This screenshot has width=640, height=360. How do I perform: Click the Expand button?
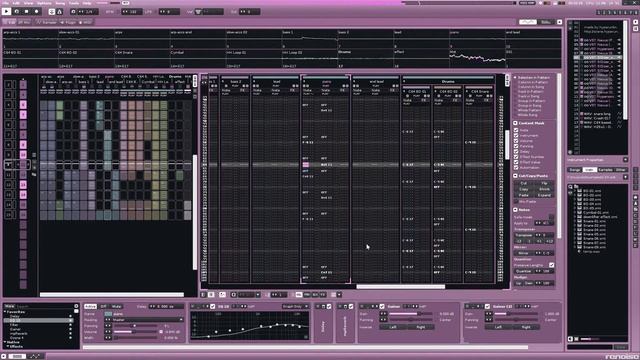(x=544, y=195)
